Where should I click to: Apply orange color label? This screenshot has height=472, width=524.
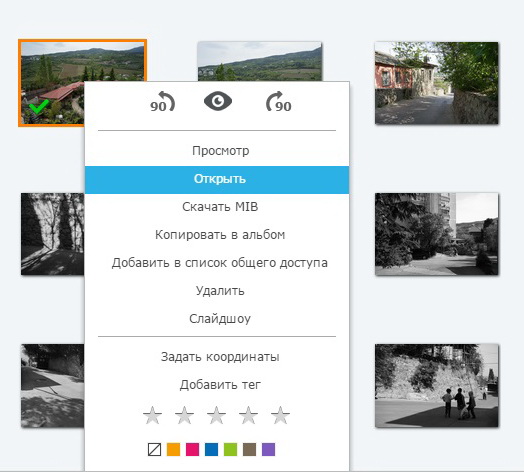point(173,450)
